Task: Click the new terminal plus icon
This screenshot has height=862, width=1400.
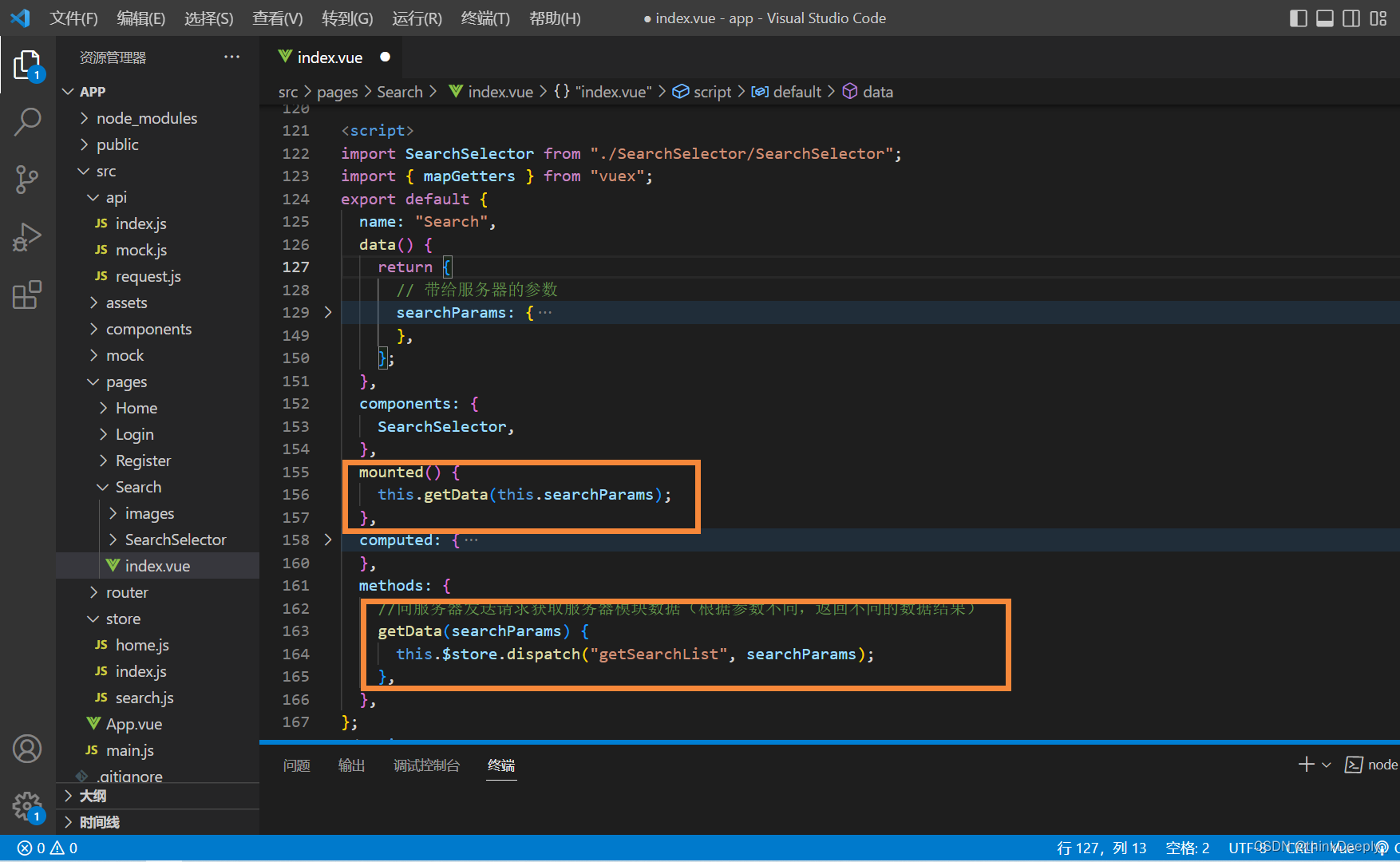Action: click(1306, 765)
